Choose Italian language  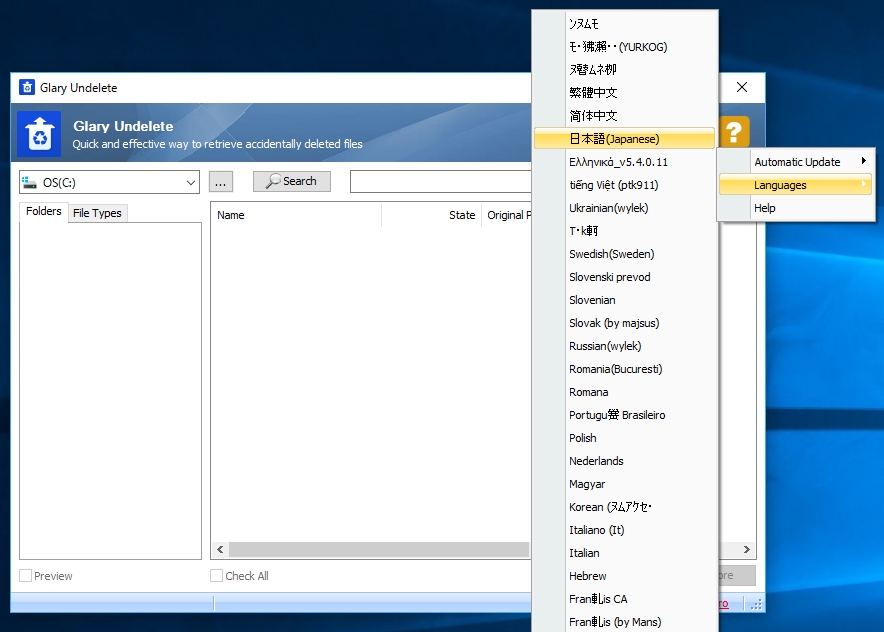pos(625,553)
